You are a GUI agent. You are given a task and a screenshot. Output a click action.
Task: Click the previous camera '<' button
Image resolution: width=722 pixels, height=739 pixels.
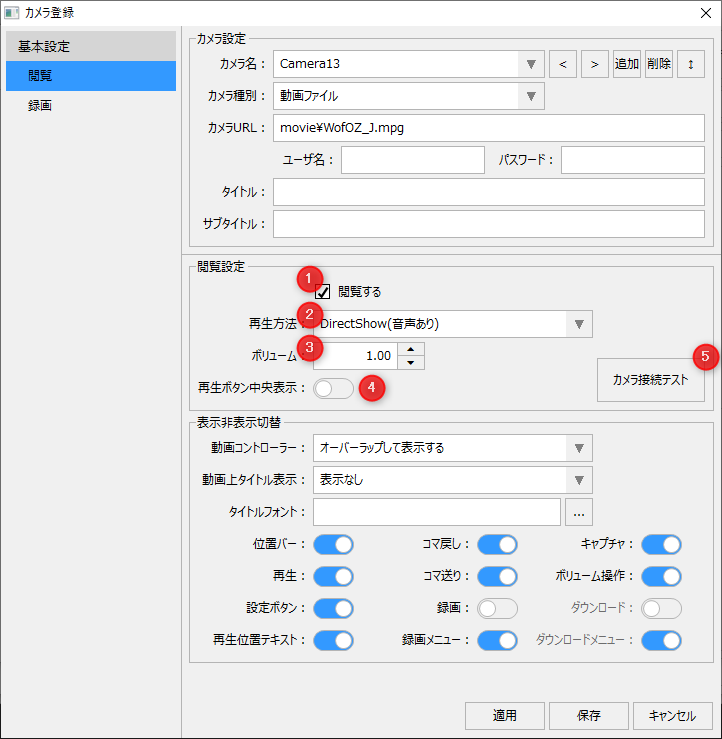563,64
